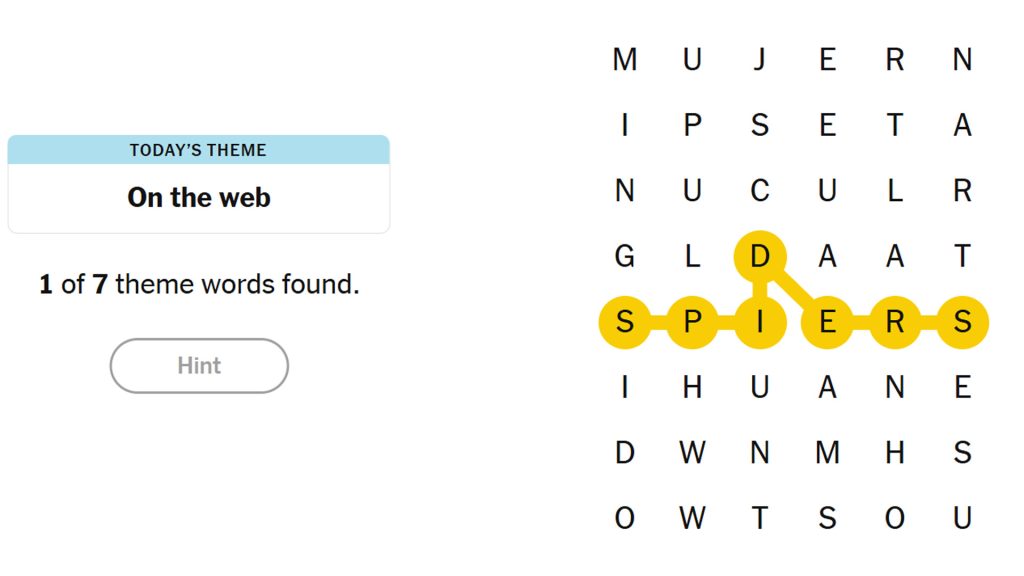Screen dimensions: 1024x576
Task: Click the Hint button
Action: coord(198,365)
